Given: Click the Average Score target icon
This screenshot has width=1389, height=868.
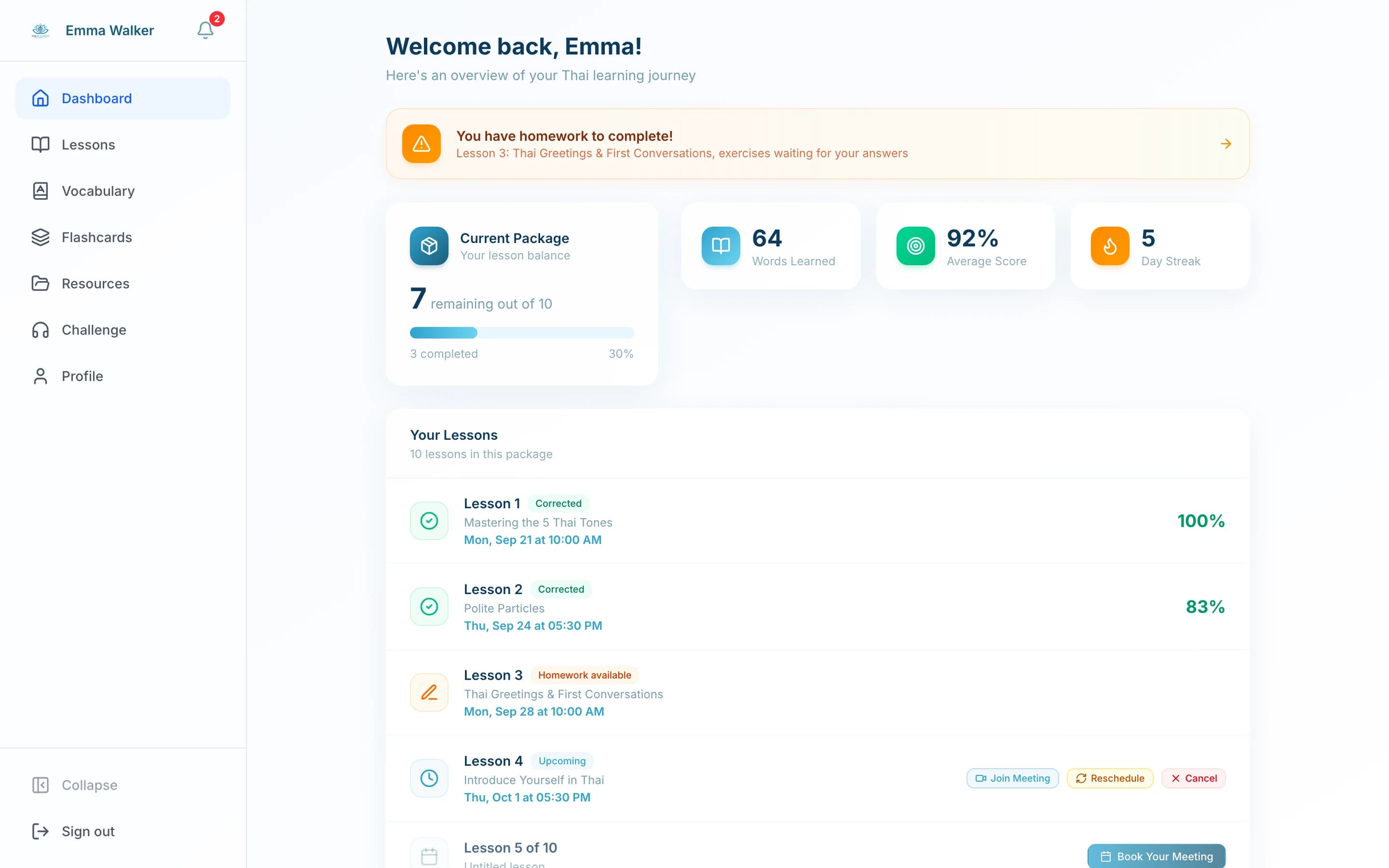Looking at the screenshot, I should (915, 246).
